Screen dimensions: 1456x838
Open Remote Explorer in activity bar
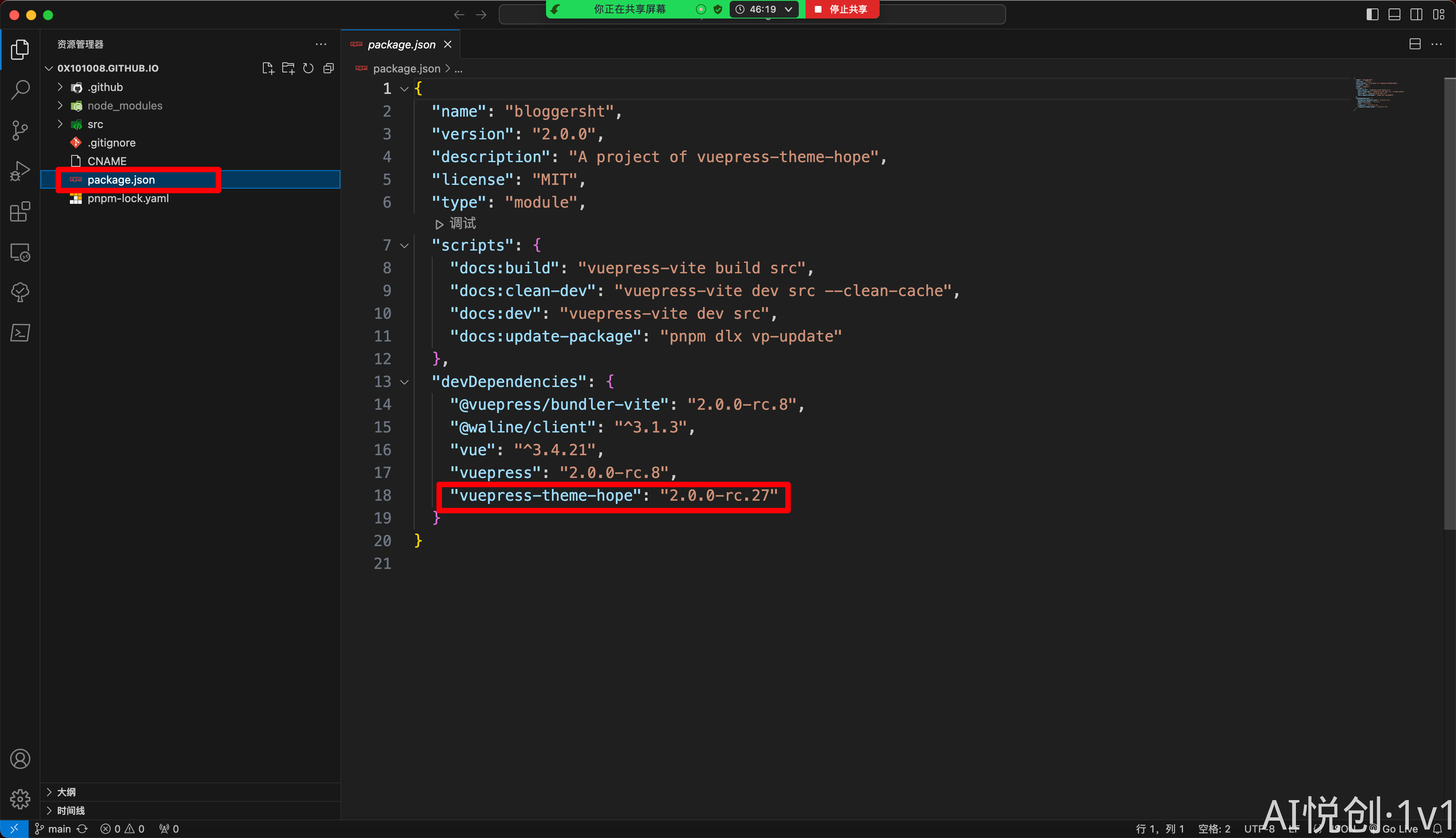(x=20, y=252)
